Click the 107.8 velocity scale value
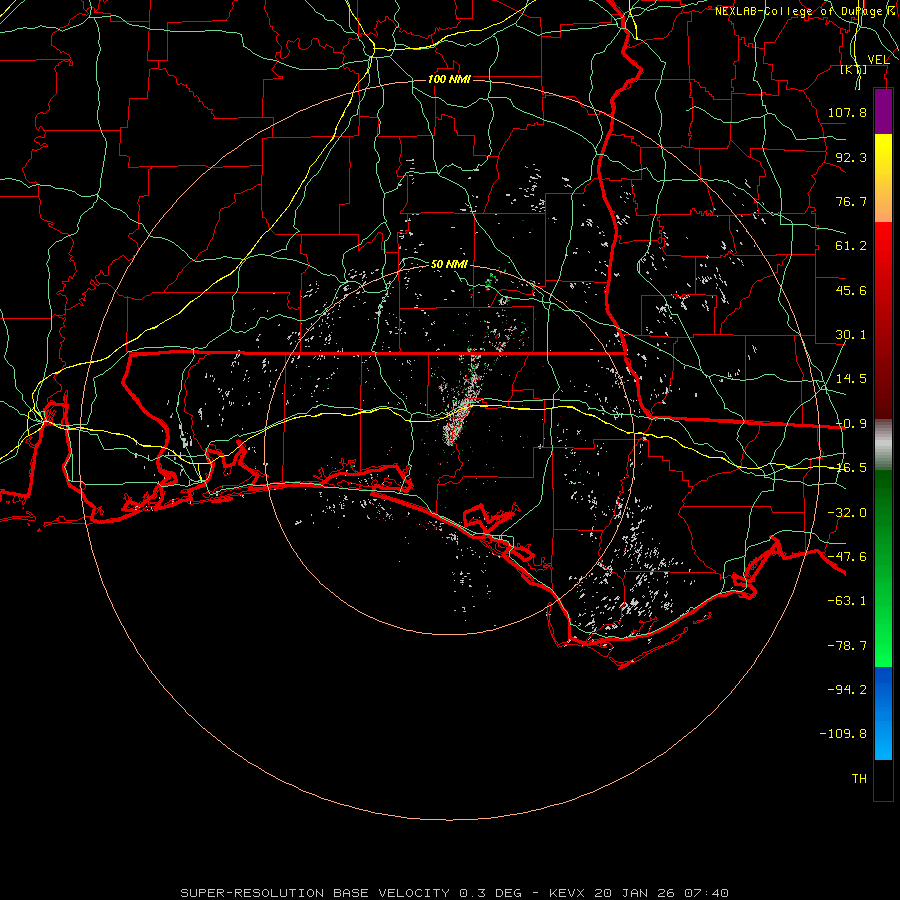 tap(847, 112)
